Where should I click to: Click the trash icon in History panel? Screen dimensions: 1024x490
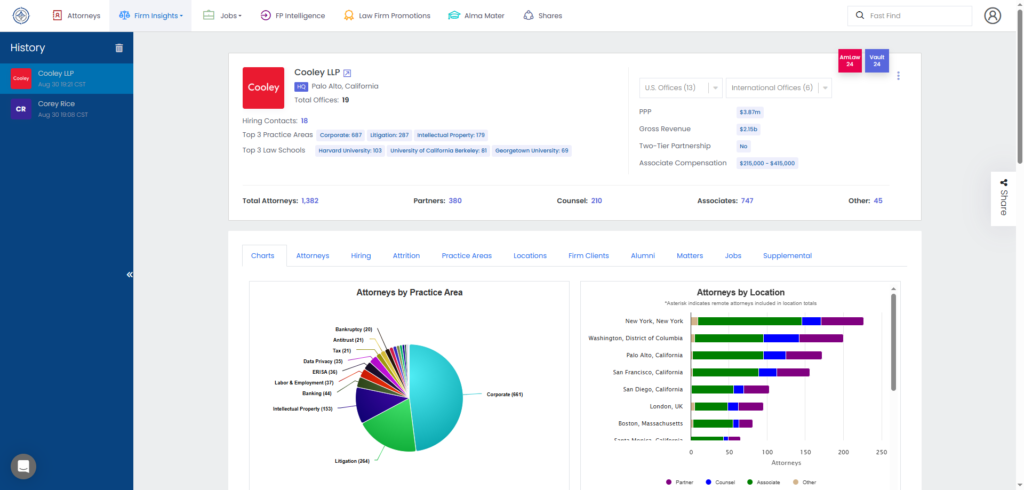point(119,48)
